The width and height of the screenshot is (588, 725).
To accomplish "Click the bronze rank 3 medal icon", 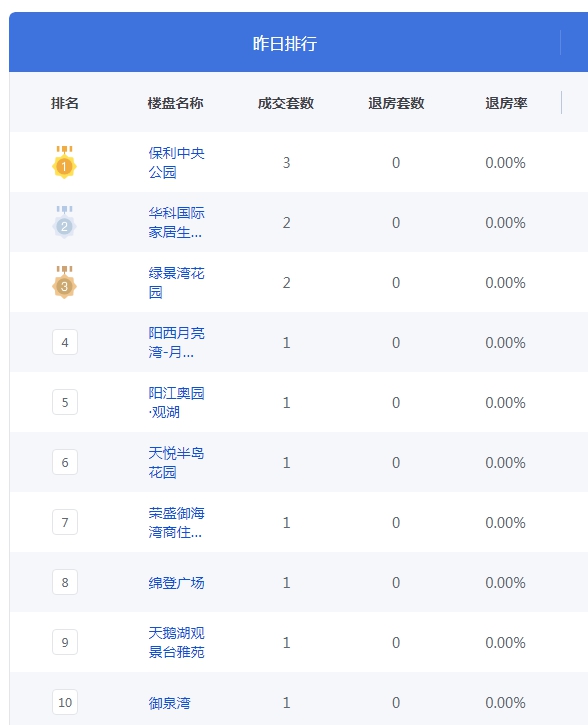I will pos(64,283).
